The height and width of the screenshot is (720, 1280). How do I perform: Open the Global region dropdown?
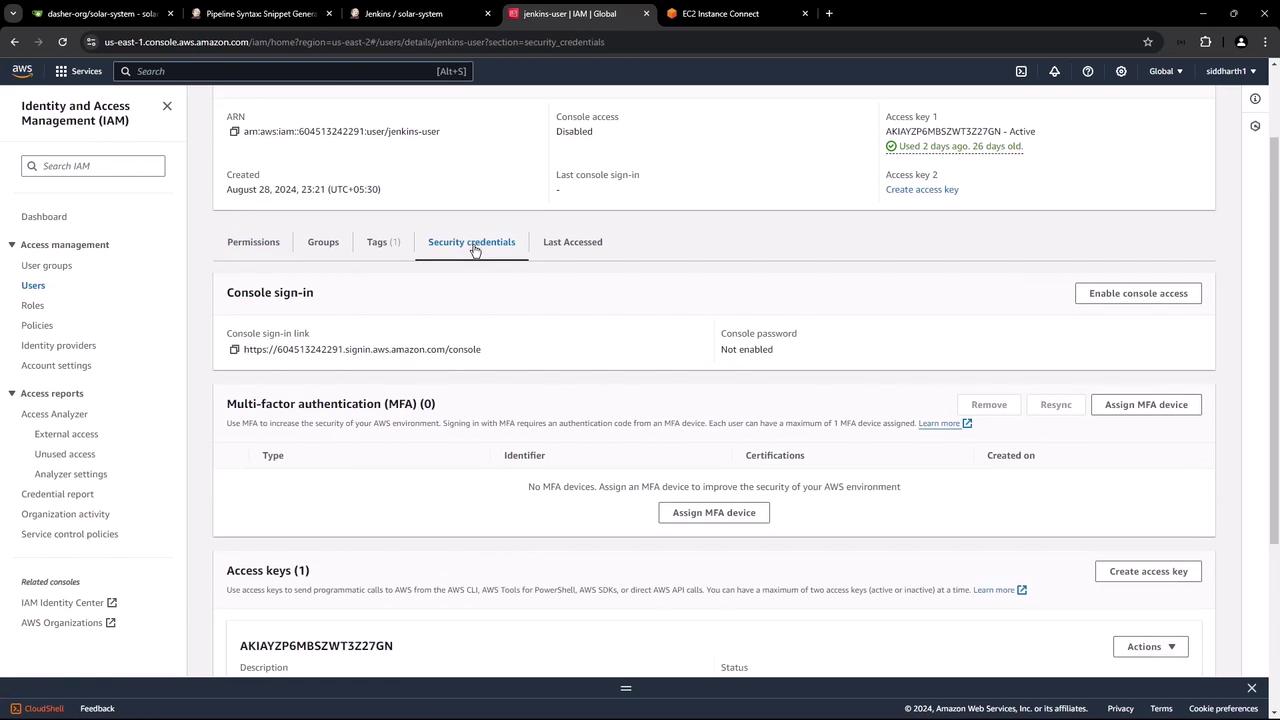coord(1166,71)
